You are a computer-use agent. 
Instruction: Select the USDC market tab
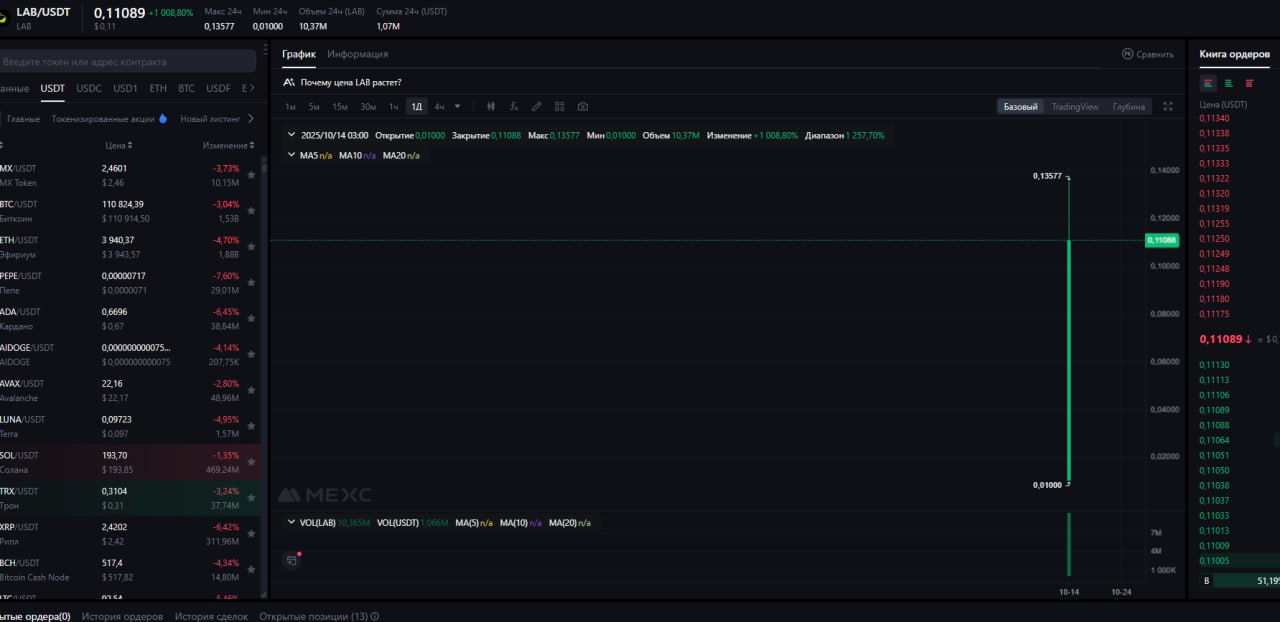89,88
